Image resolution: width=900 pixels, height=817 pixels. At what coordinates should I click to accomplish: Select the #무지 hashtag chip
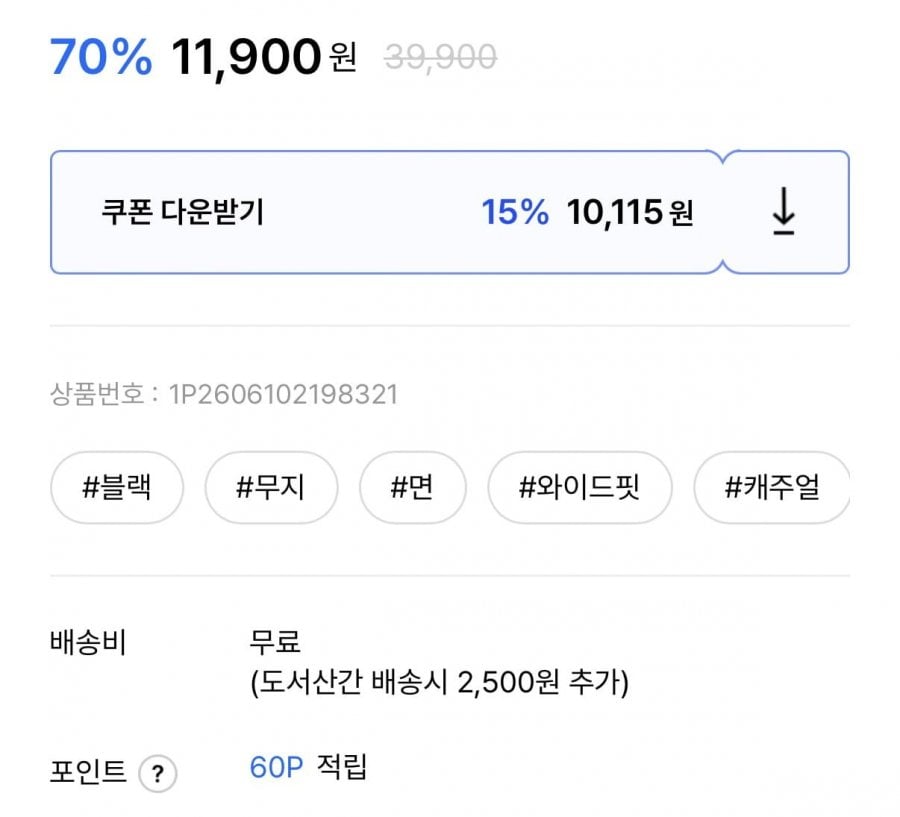(x=271, y=487)
